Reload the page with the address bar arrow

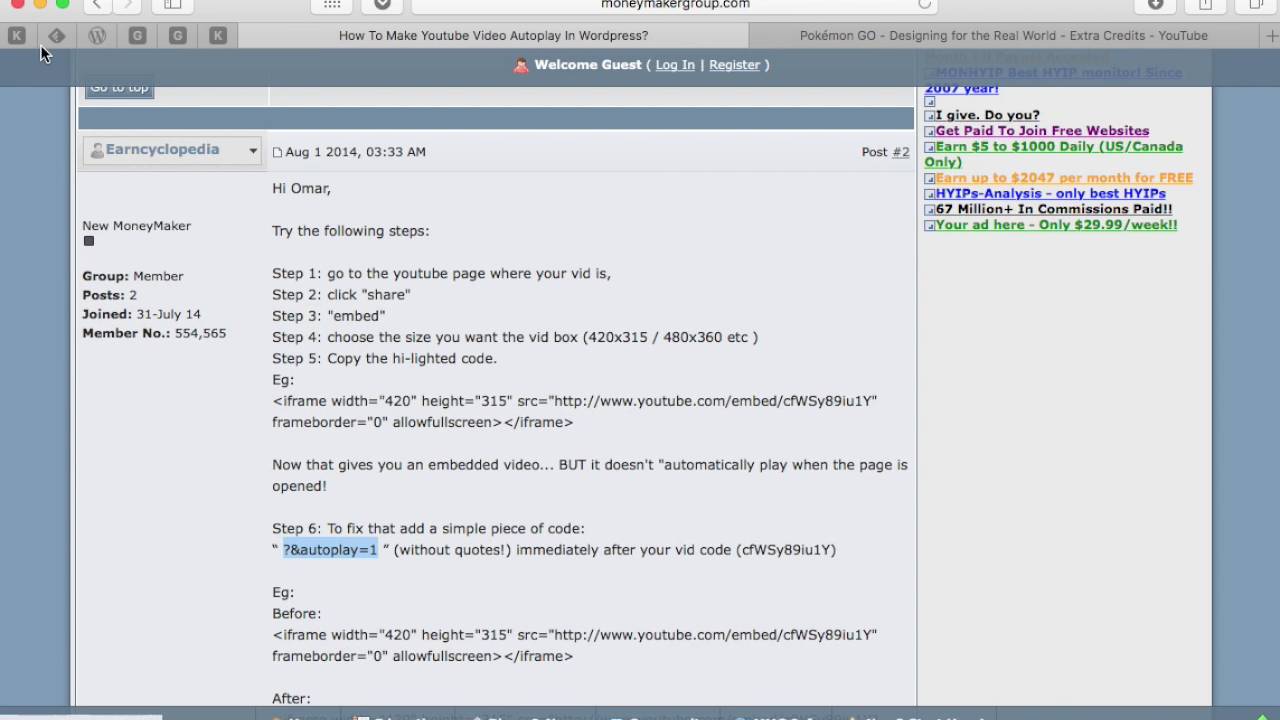(x=924, y=4)
